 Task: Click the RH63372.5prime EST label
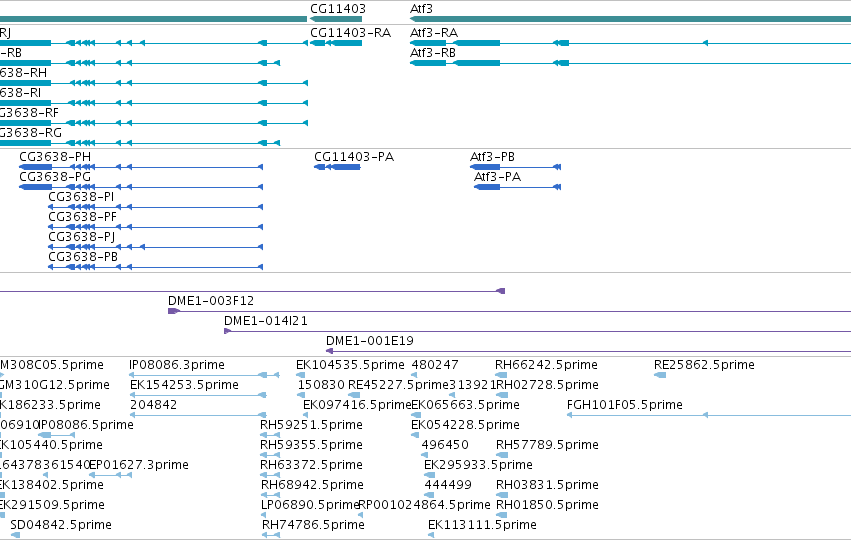pos(311,465)
